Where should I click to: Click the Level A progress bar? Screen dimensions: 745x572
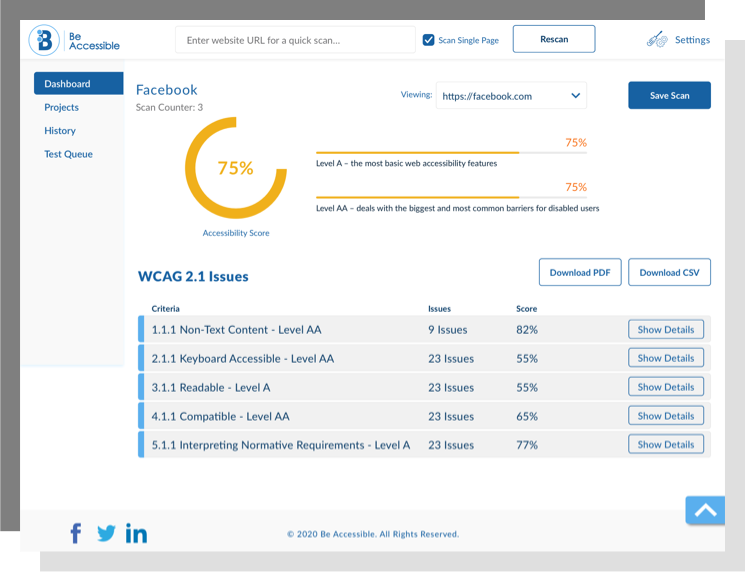451,153
